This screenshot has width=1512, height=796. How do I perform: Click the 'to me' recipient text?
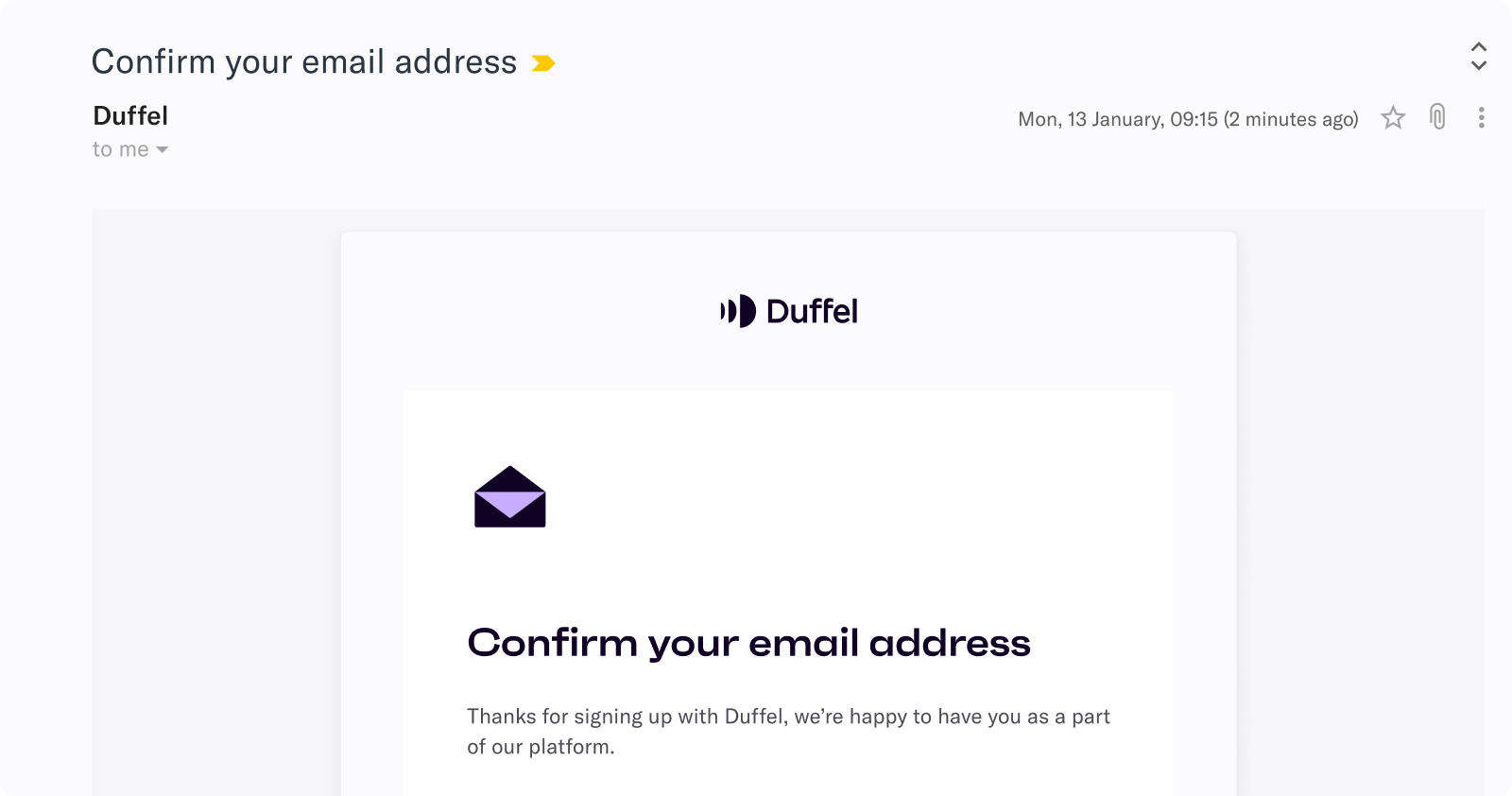point(120,149)
